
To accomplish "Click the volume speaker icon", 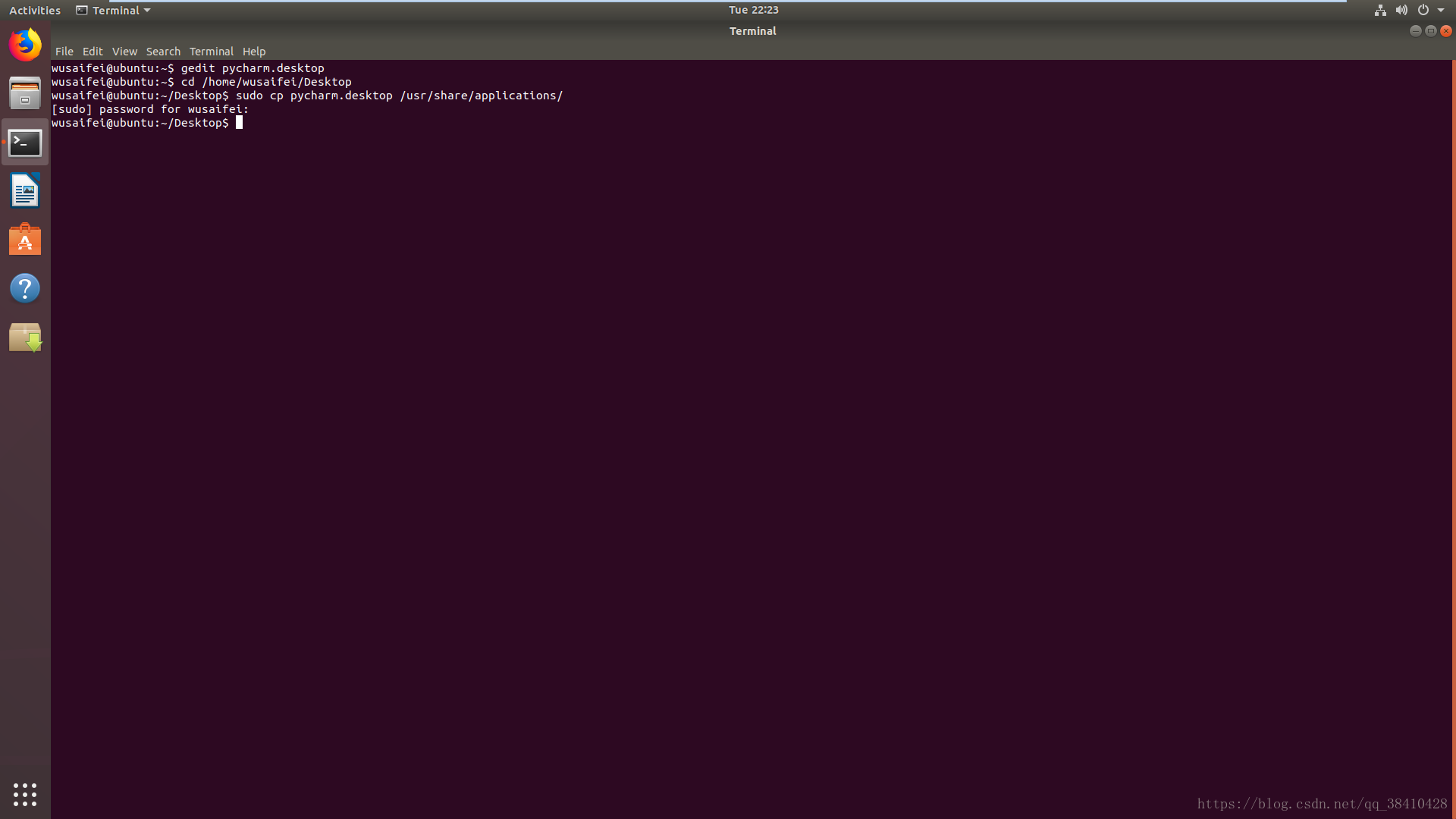I will click(1401, 10).
